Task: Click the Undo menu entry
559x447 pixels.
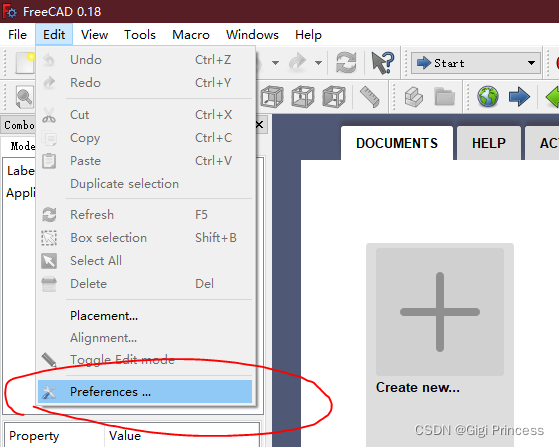Action: click(x=145, y=60)
